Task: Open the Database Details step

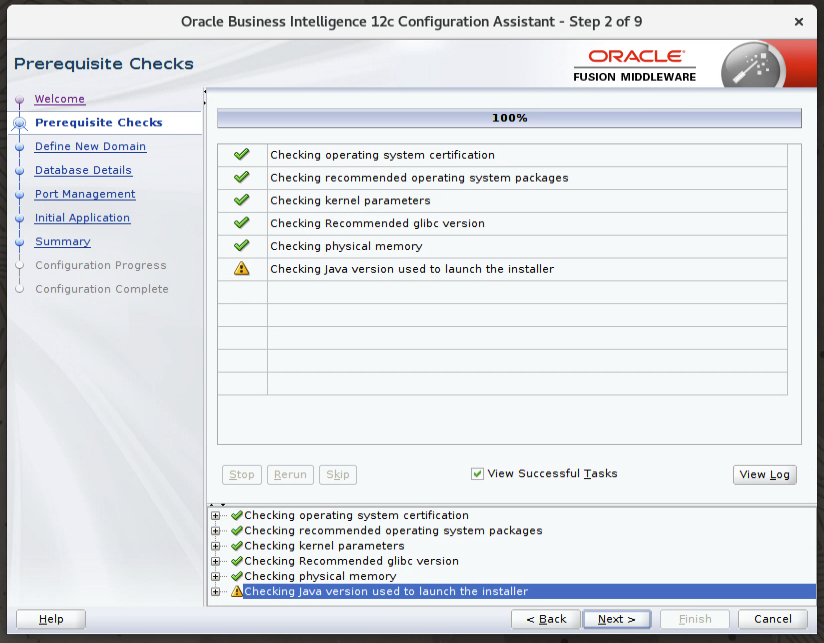Action: [x=83, y=170]
